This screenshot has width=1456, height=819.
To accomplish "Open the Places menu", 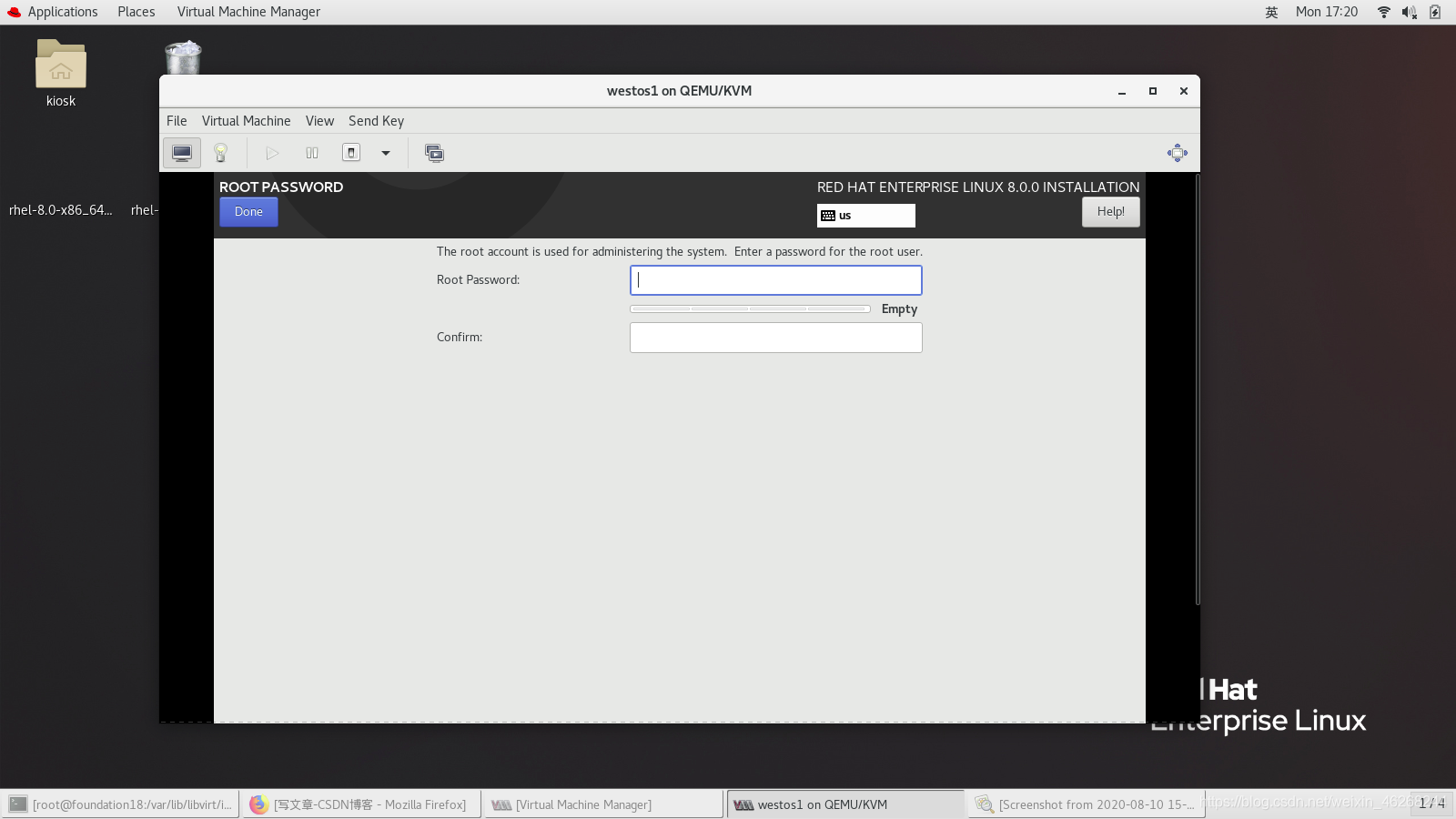I will coord(136,12).
